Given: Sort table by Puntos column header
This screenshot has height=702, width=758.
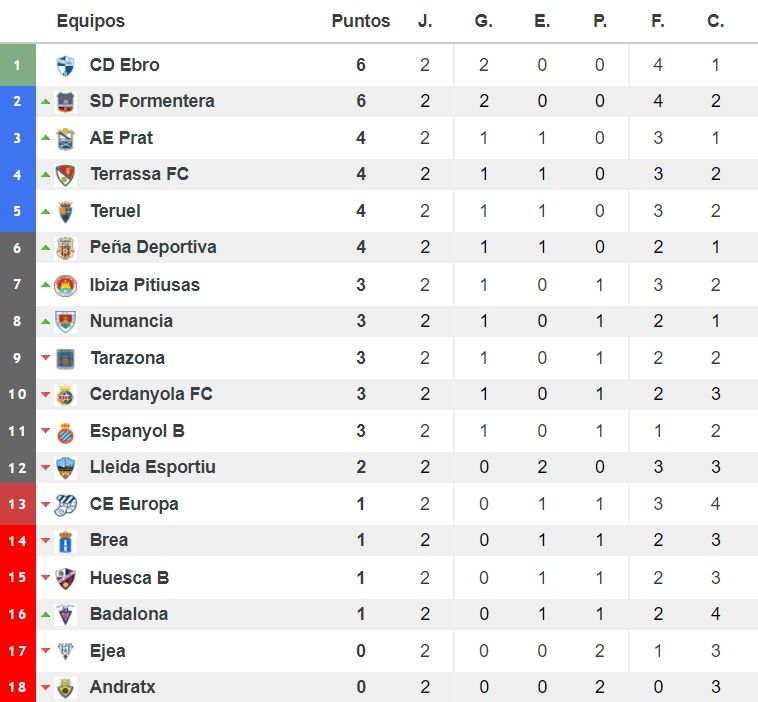Looking at the screenshot, I should pos(361,21).
